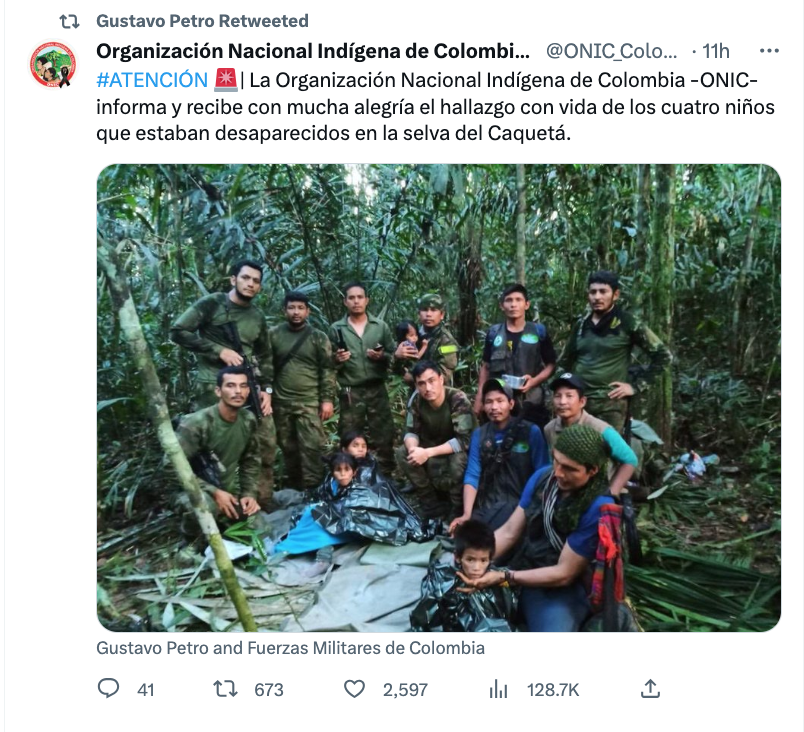Open tweet analytics bar chart icon
The height and width of the screenshot is (732, 804).
tap(498, 689)
